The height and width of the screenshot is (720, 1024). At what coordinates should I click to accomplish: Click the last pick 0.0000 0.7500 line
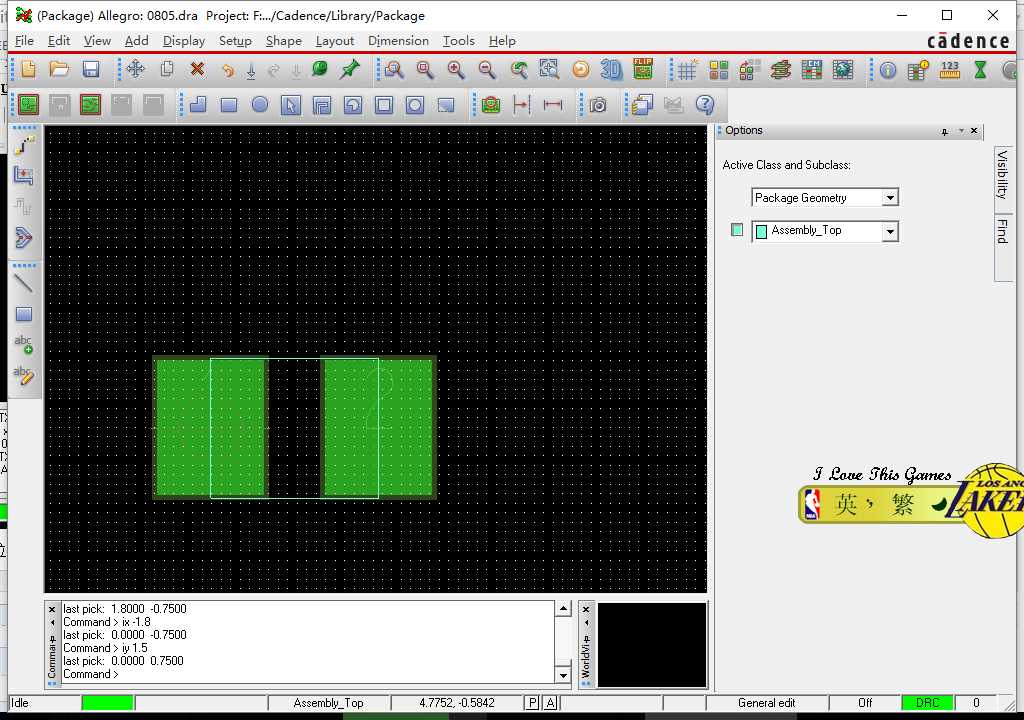click(x=123, y=661)
